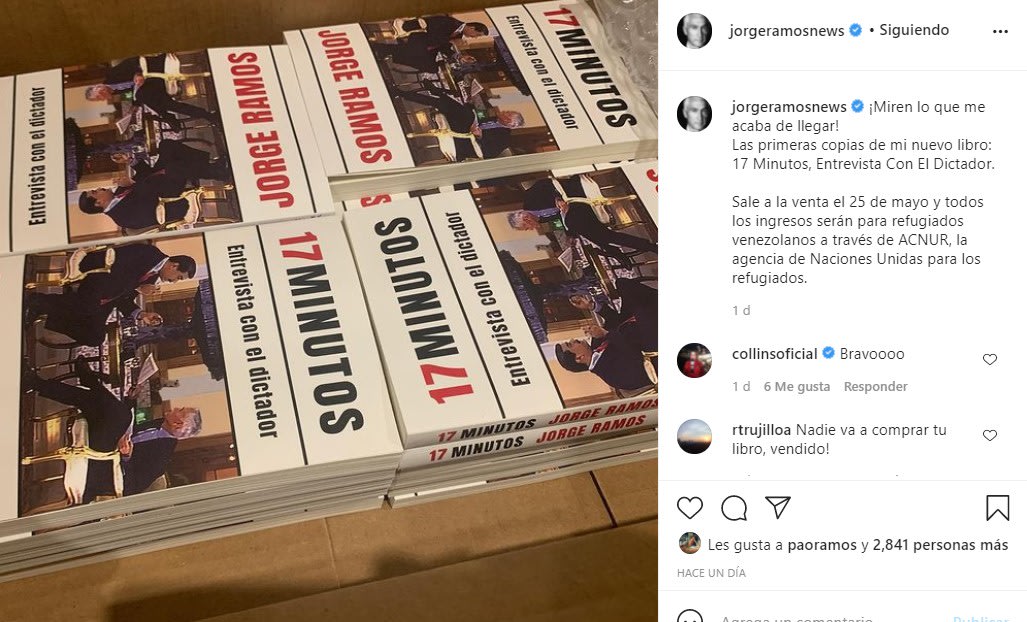
Task: Open comments via speech bubble icon
Action: 734,508
